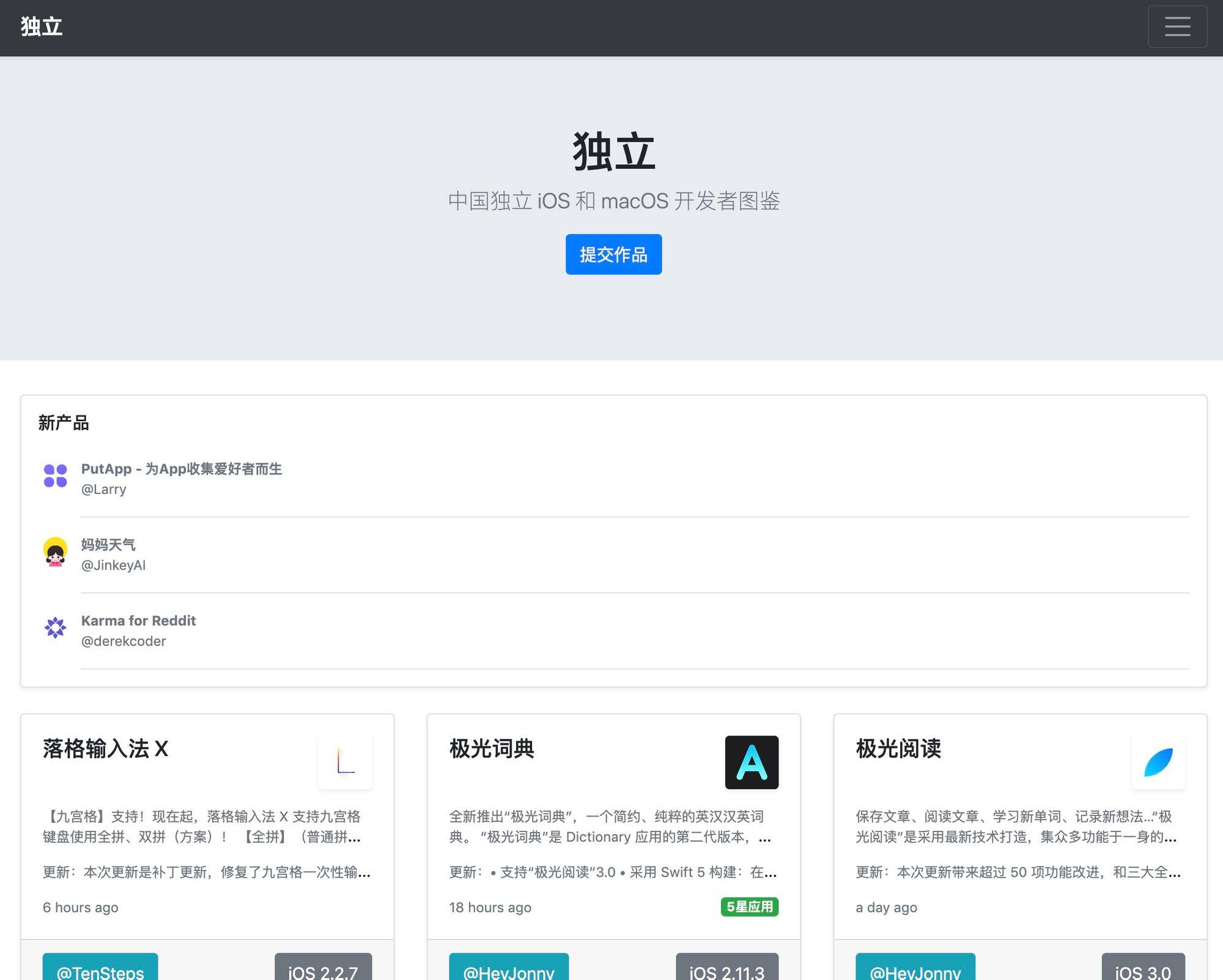This screenshot has height=980, width=1223.
Task: Click the green 5星应用 badge
Action: [749, 907]
